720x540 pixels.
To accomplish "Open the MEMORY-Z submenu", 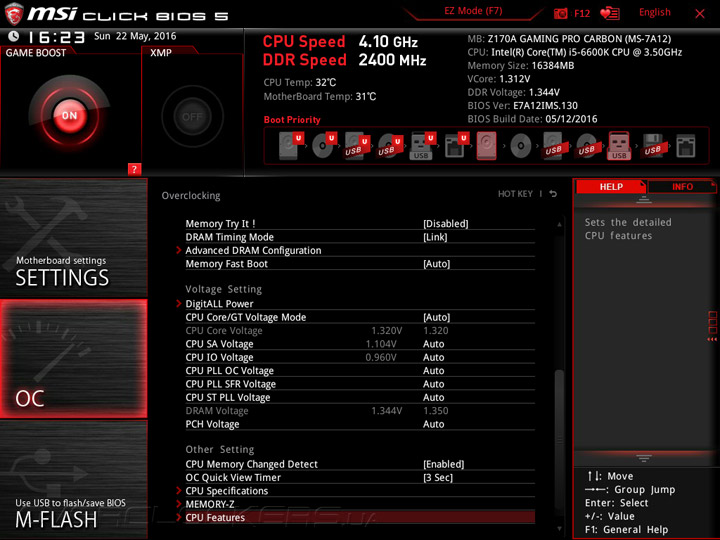I will pyautogui.click(x=356, y=504).
